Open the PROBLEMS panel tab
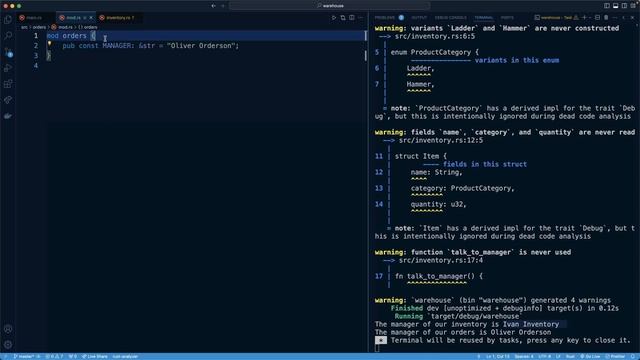 tap(385, 18)
